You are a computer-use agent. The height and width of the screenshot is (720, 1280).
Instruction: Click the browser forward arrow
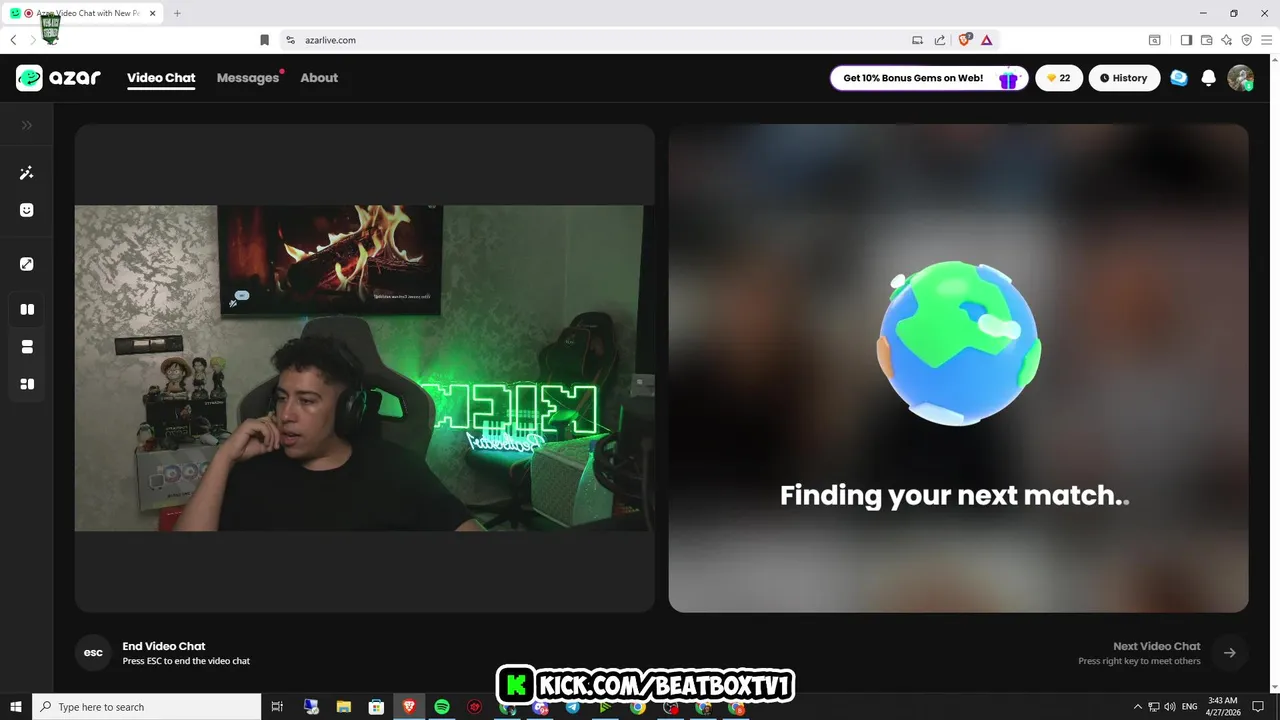click(33, 40)
